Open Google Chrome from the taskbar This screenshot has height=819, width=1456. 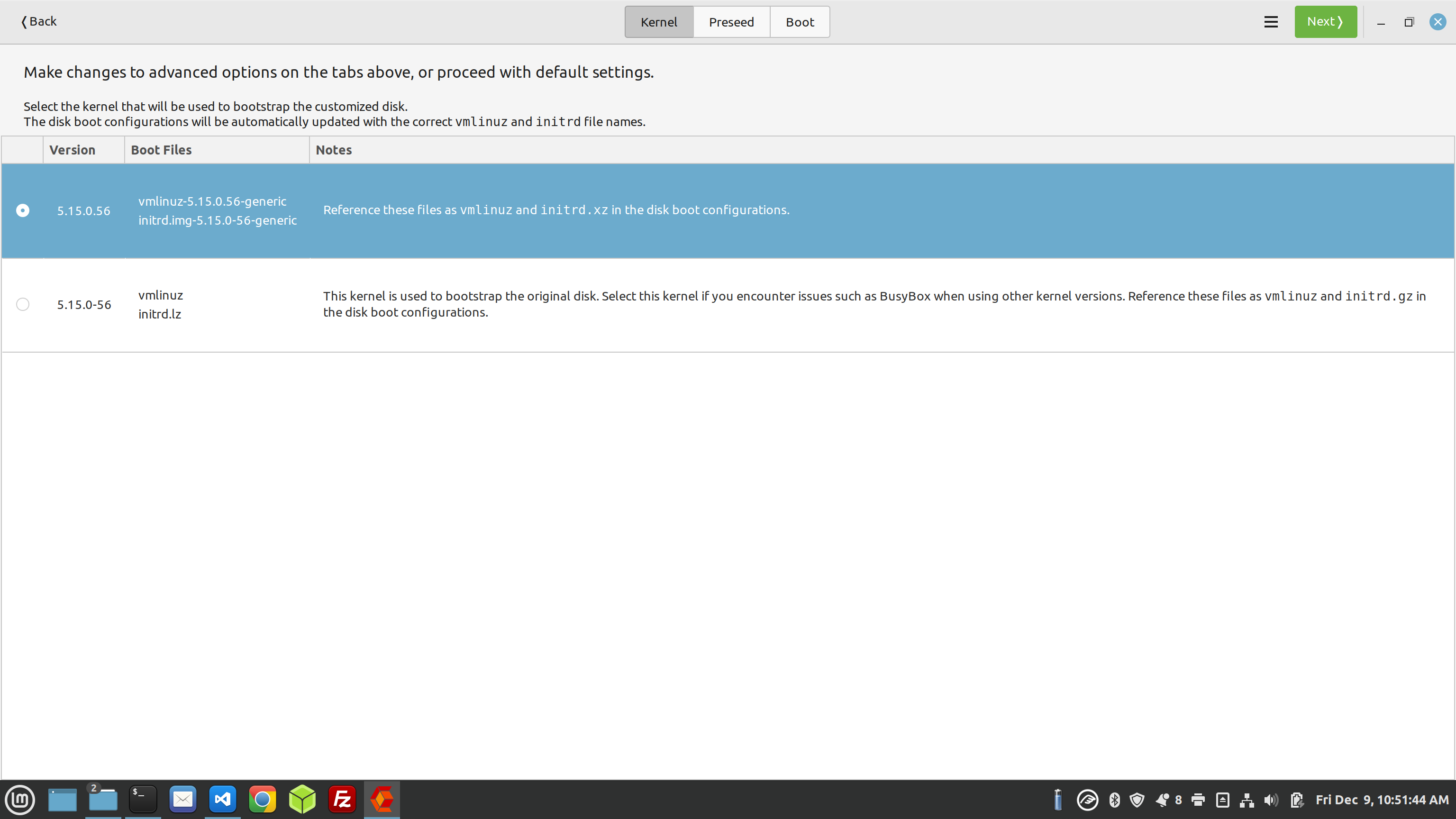(x=262, y=799)
